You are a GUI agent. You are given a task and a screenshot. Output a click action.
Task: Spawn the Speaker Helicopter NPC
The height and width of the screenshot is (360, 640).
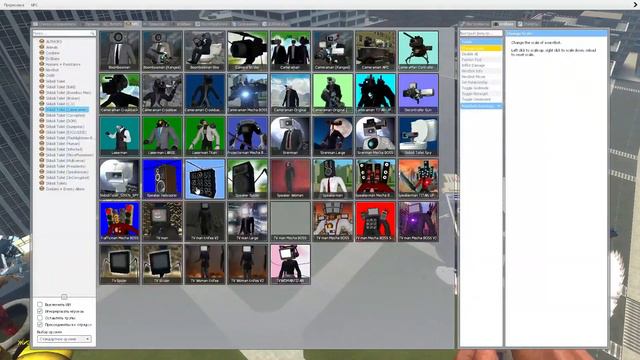(x=162, y=179)
